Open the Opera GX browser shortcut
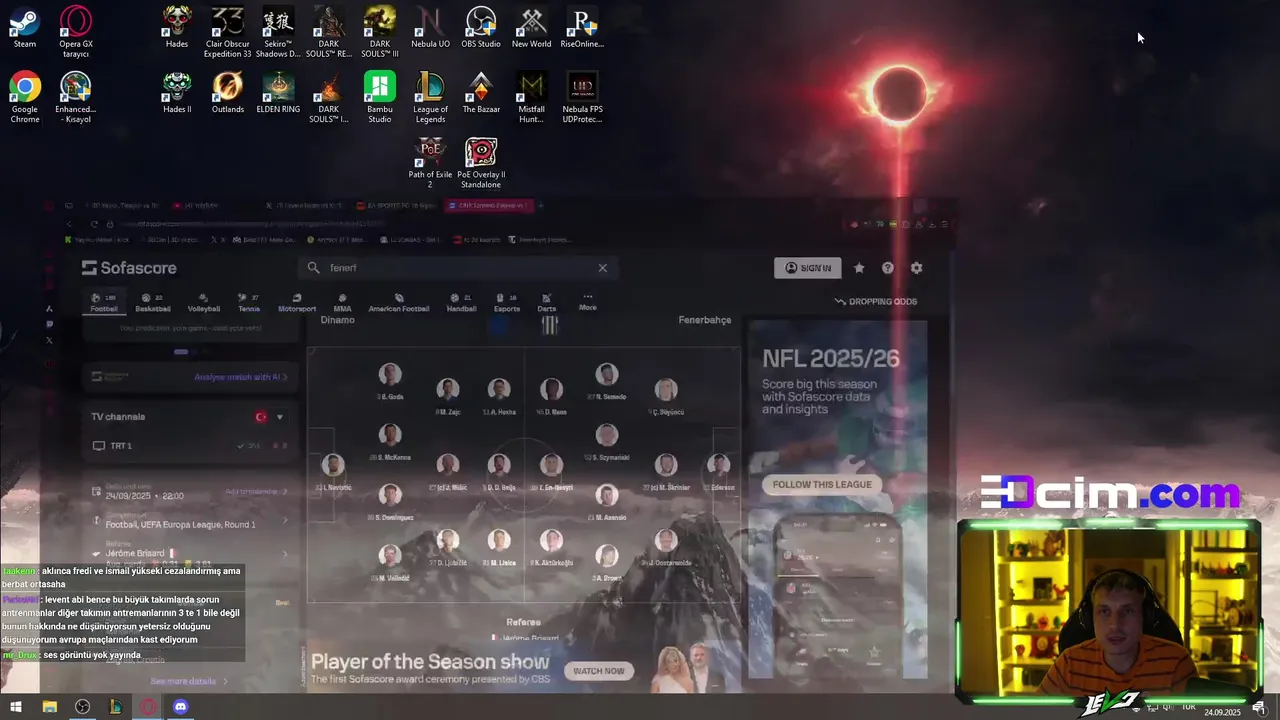1280x720 pixels. point(76,32)
